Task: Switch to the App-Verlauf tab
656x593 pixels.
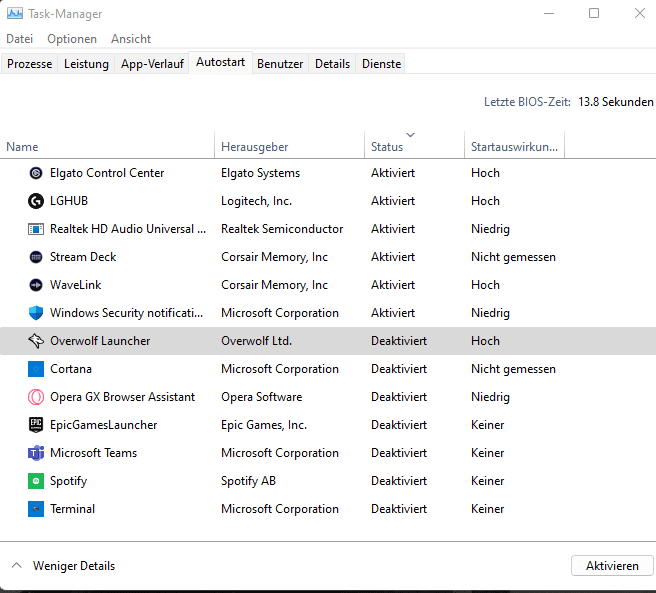Action: pos(152,64)
